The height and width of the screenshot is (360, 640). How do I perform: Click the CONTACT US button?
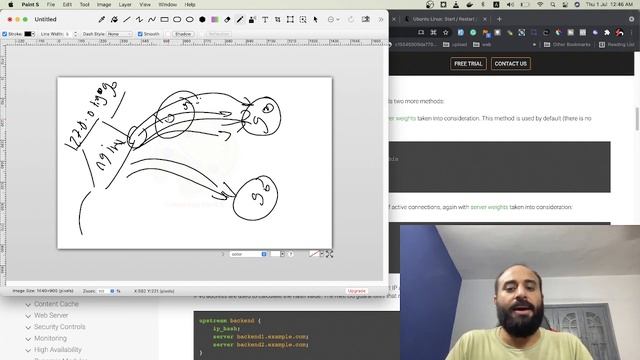pos(511,64)
